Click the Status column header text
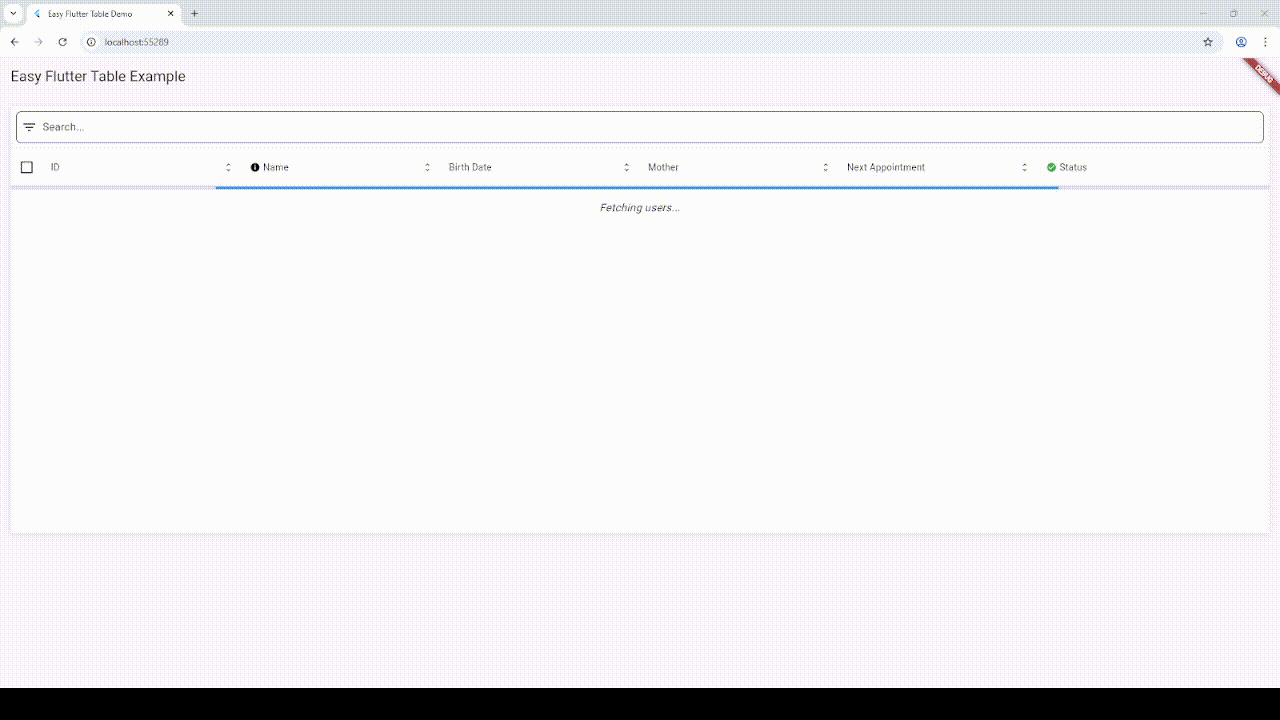 (x=1073, y=167)
